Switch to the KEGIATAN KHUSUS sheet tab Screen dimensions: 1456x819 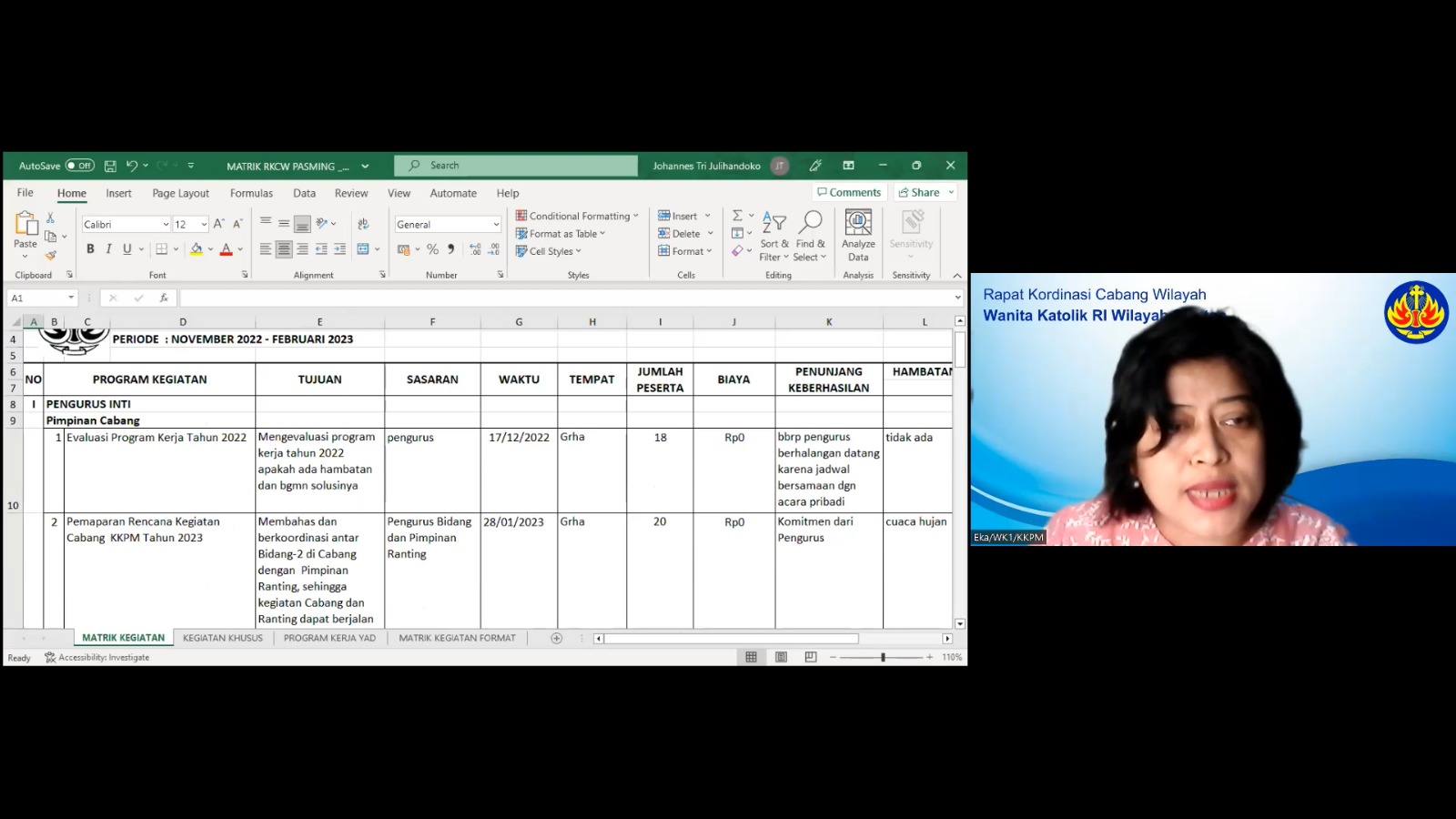tap(222, 638)
